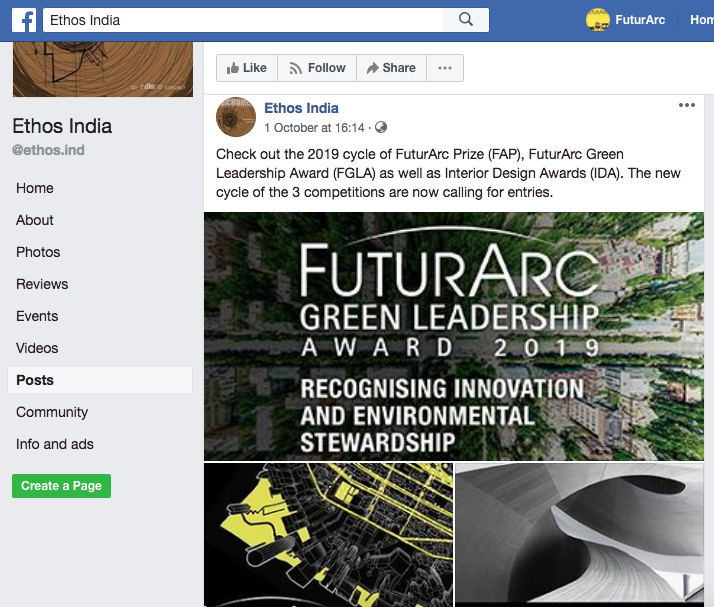Click the 1 October at 16:14 timestamp

coord(314,128)
